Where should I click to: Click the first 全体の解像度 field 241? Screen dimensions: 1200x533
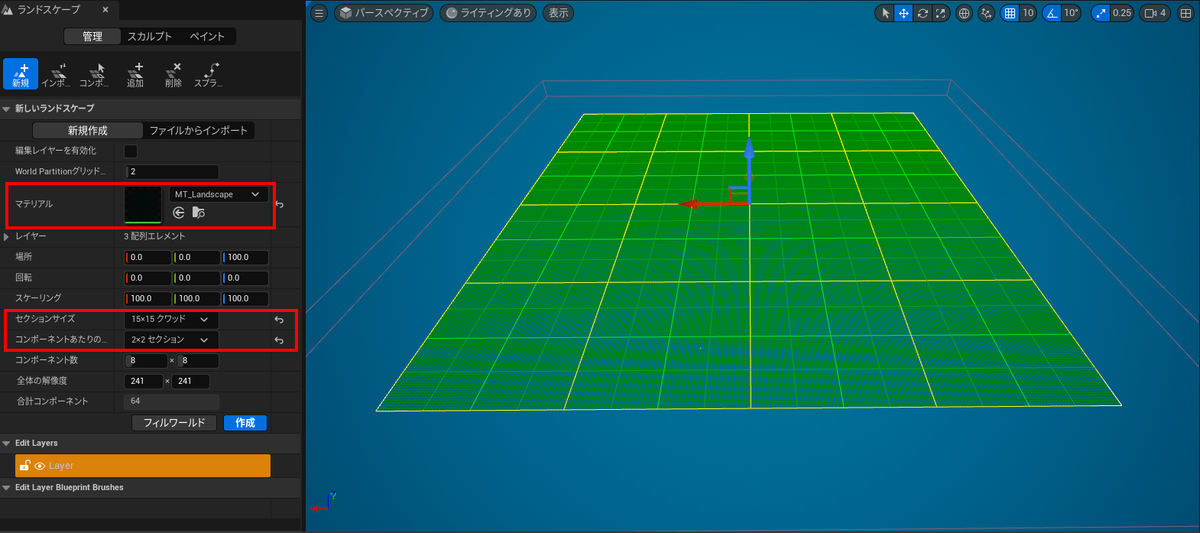(142, 381)
